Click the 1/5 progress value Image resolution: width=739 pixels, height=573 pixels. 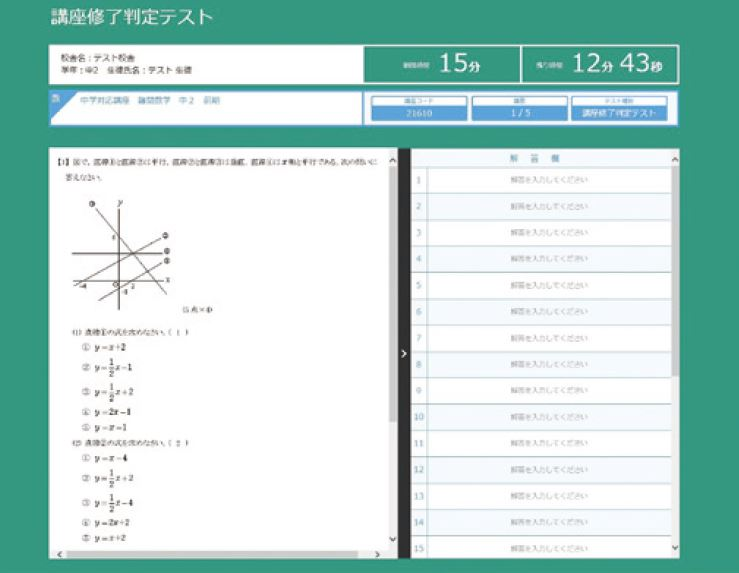[x=520, y=113]
